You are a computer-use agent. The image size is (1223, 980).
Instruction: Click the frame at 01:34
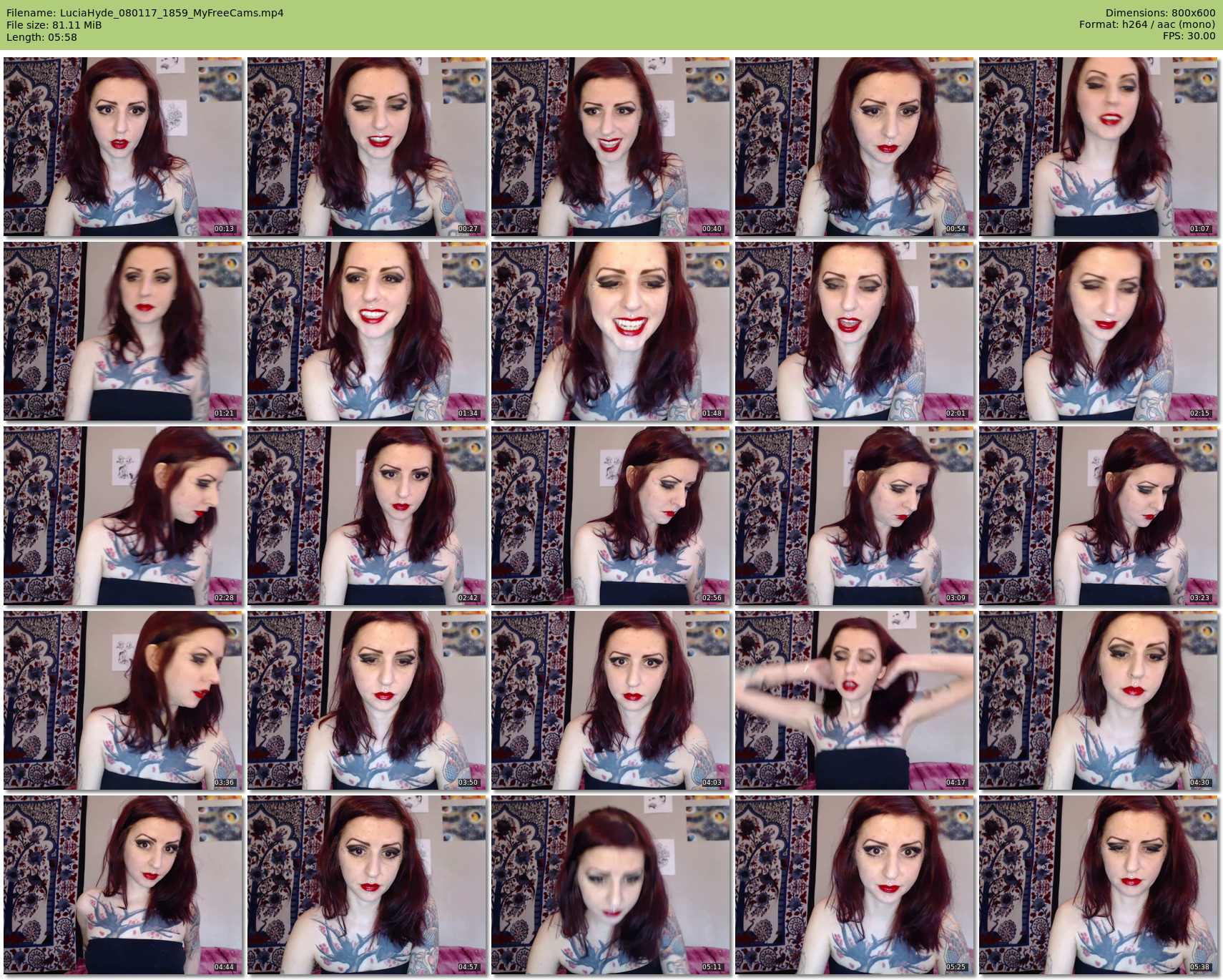pyautogui.click(x=366, y=331)
